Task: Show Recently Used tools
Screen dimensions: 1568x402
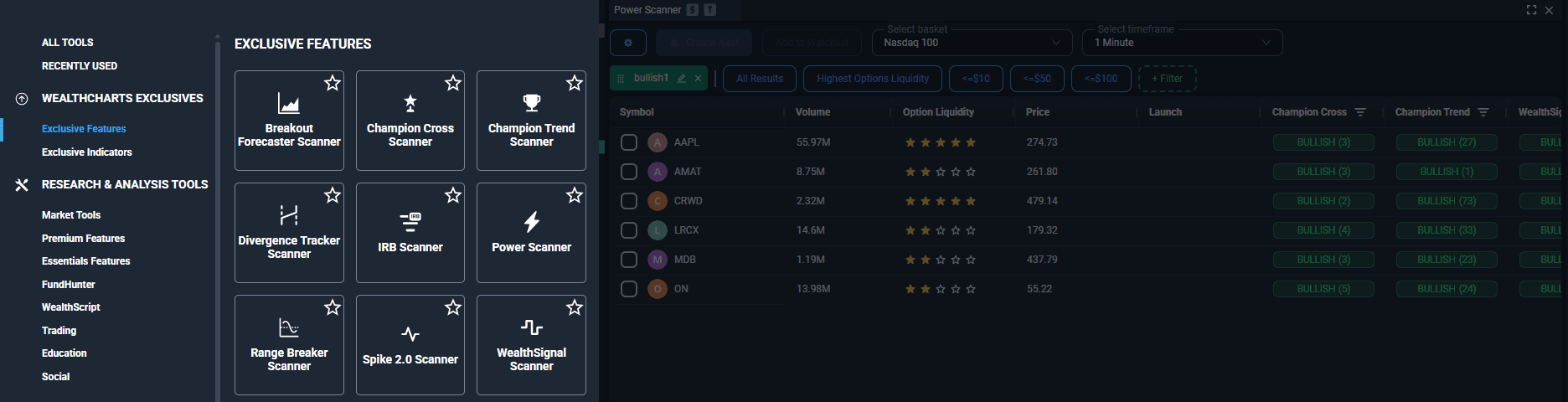Action: click(x=80, y=66)
